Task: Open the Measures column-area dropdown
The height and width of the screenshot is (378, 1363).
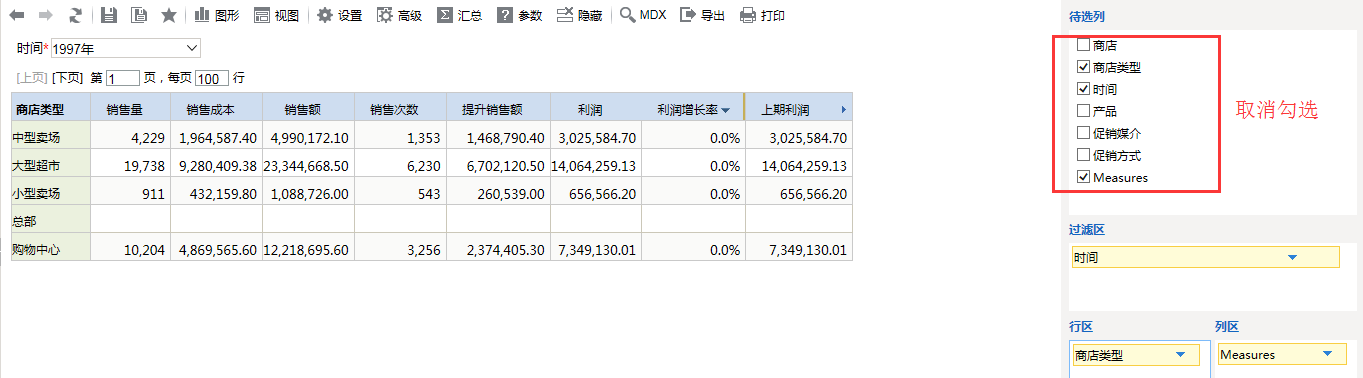Action: (x=1328, y=354)
